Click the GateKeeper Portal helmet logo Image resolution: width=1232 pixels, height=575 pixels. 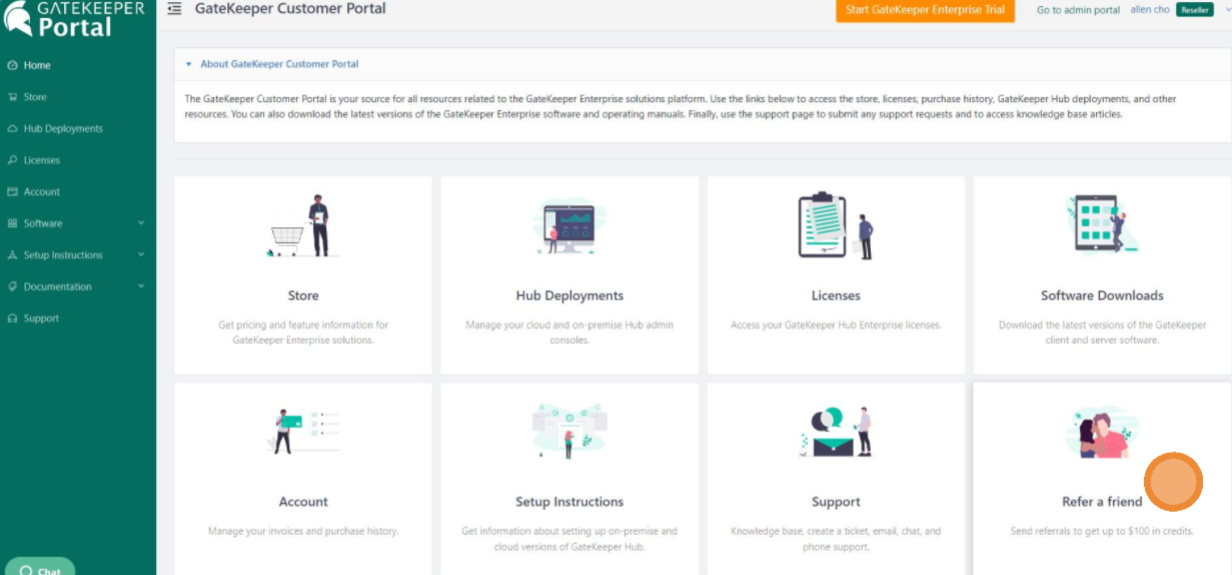pos(17,18)
